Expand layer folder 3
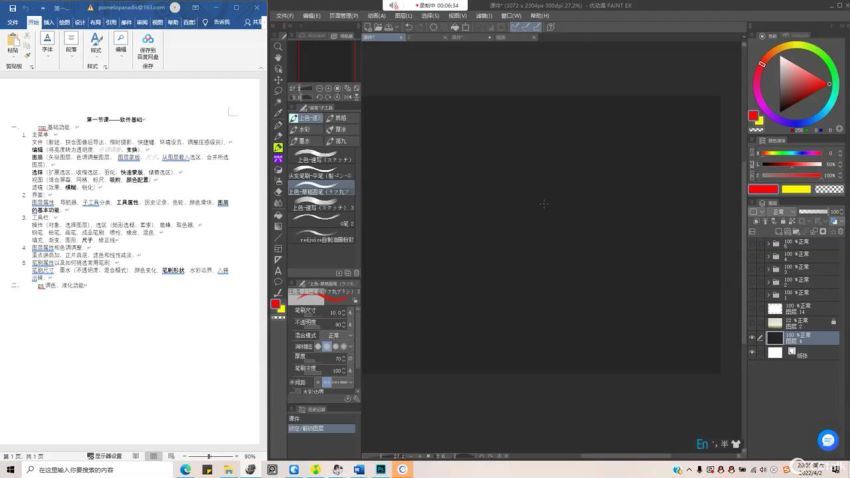The width and height of the screenshot is (850, 478). pos(768,269)
